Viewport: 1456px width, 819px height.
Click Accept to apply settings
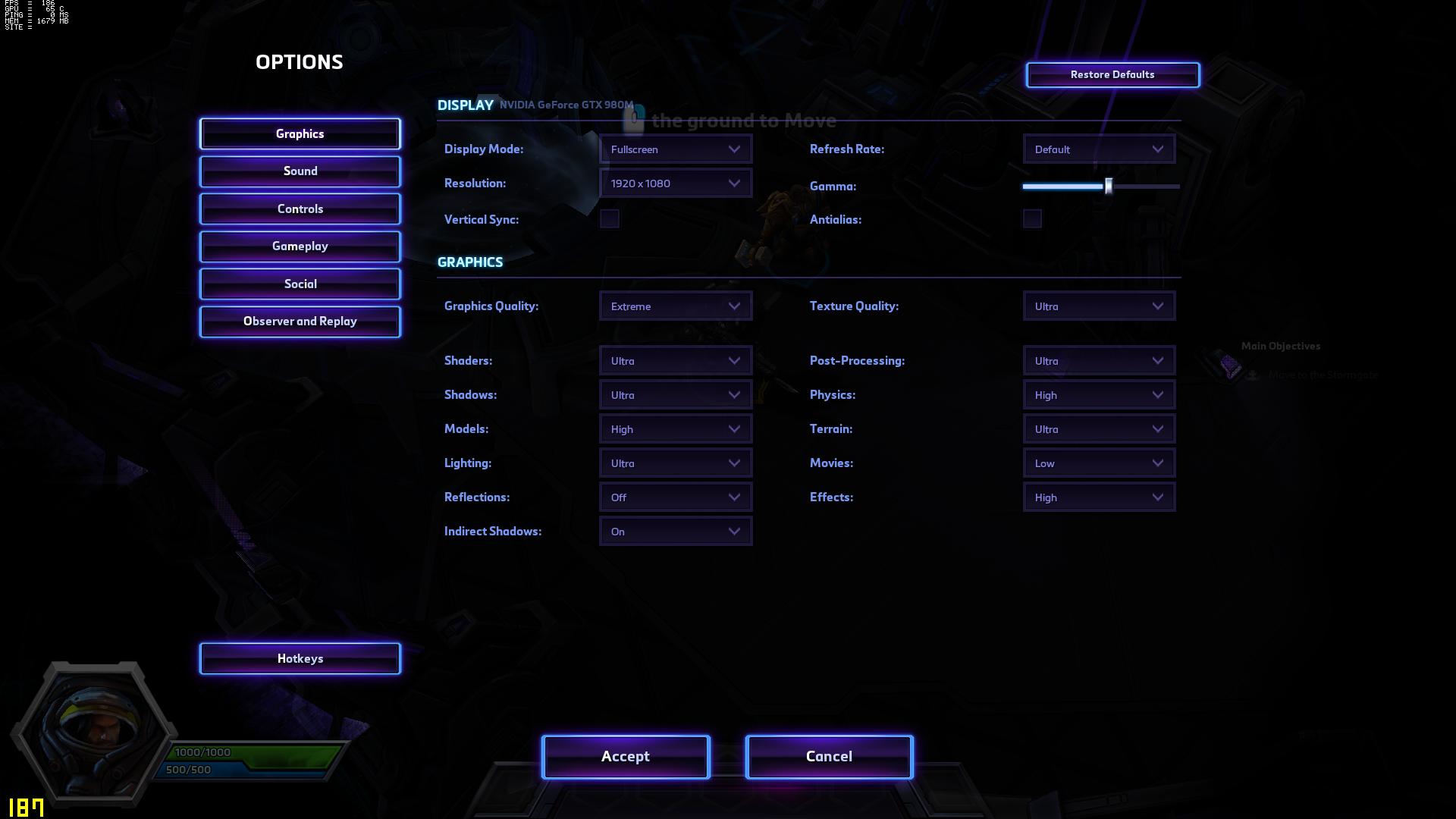pyautogui.click(x=624, y=755)
